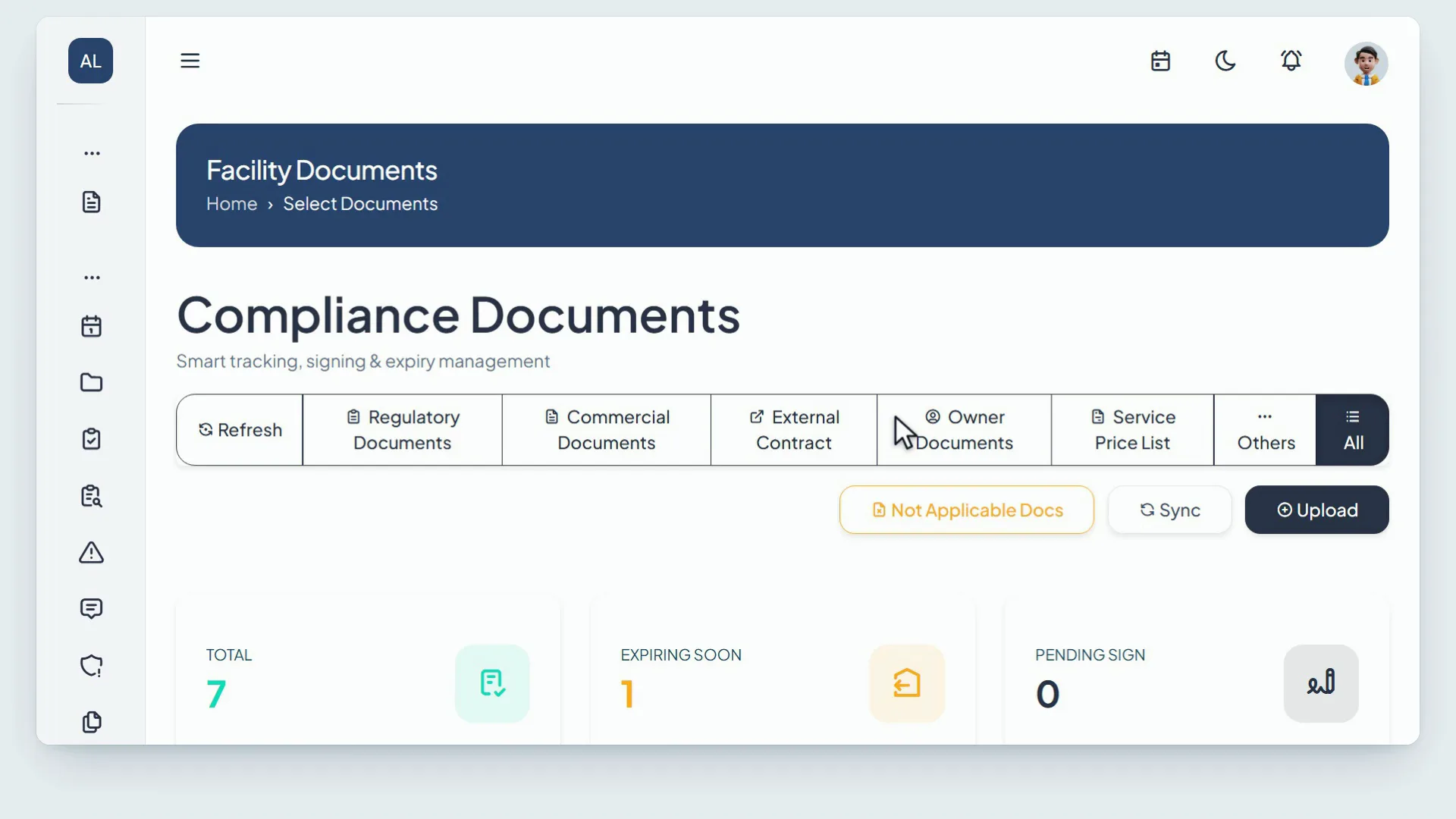Open the calendar icon in top bar
This screenshot has width=1456, height=819.
(x=1160, y=61)
